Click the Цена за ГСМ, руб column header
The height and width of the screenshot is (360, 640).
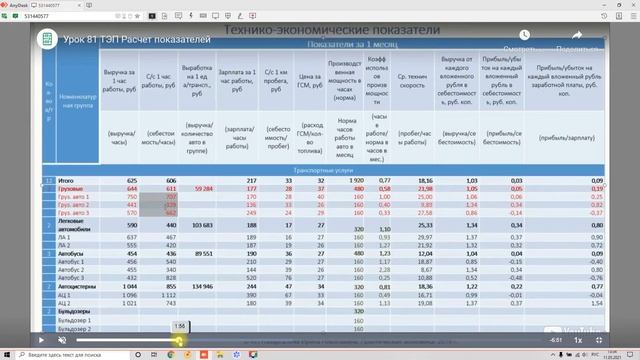click(x=309, y=81)
